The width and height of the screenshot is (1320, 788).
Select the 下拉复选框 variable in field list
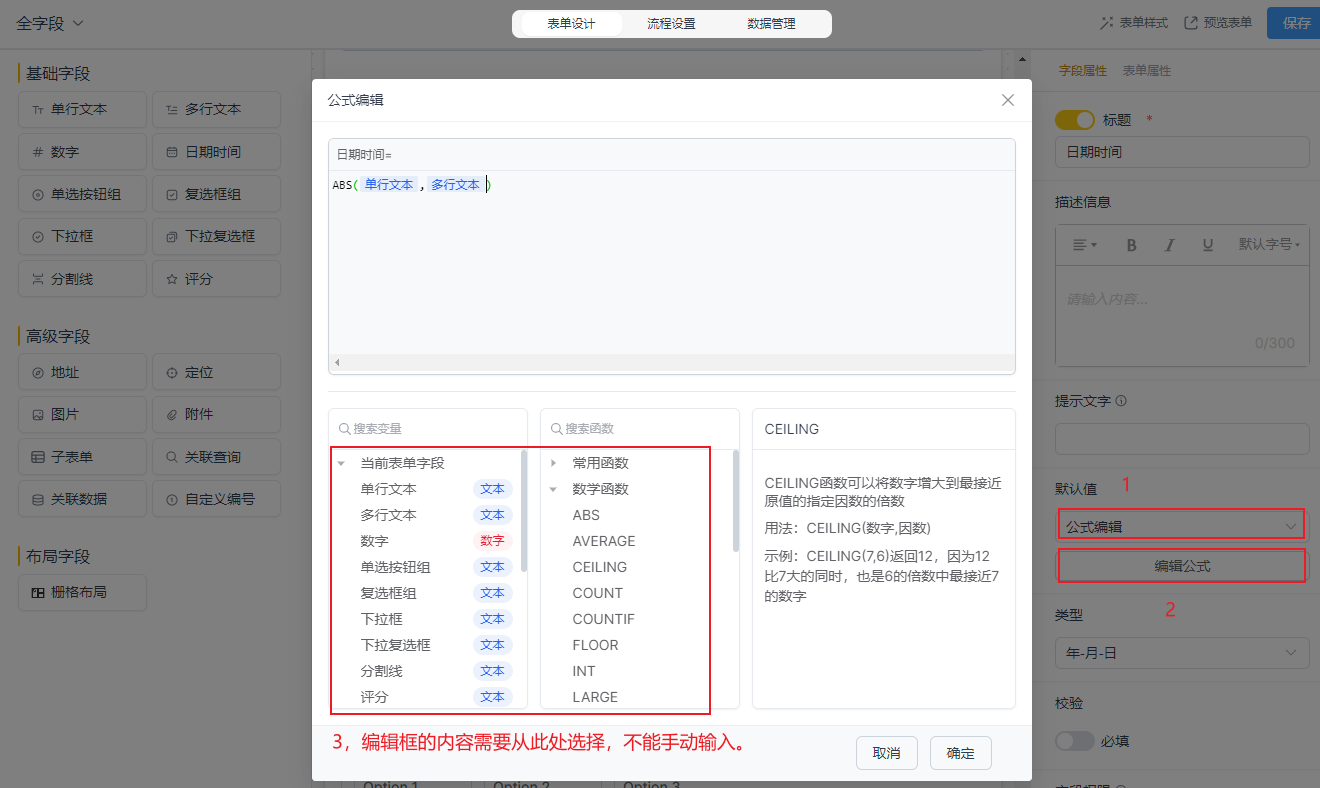428,645
